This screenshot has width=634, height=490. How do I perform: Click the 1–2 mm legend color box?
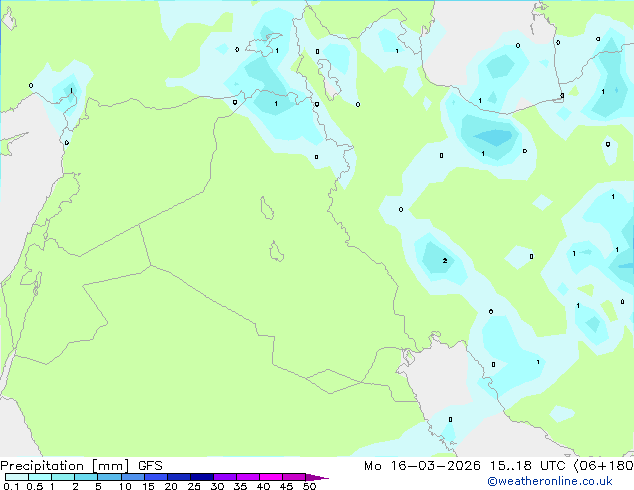[x=63, y=477]
